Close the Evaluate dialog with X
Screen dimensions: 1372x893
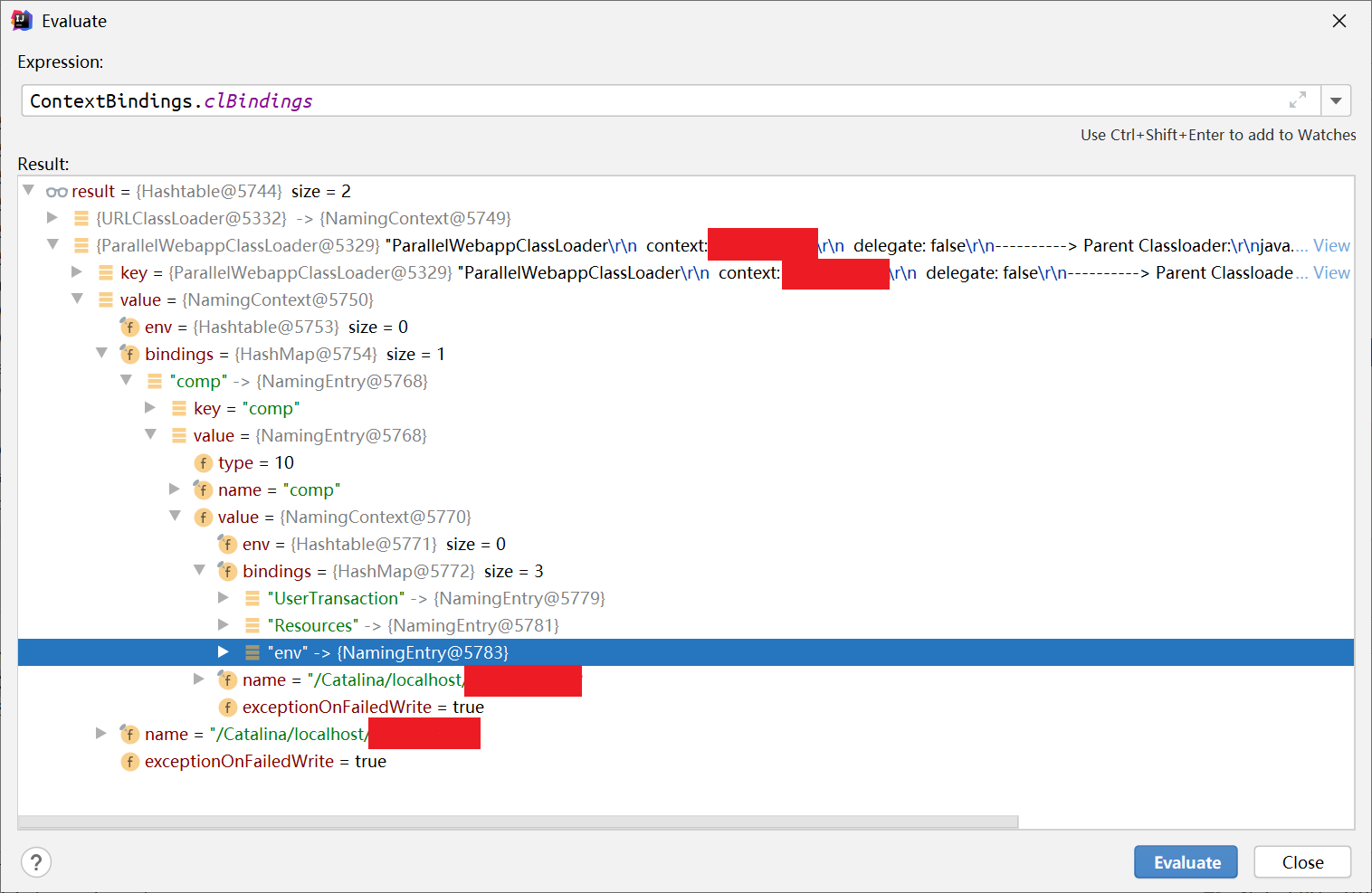[1339, 21]
